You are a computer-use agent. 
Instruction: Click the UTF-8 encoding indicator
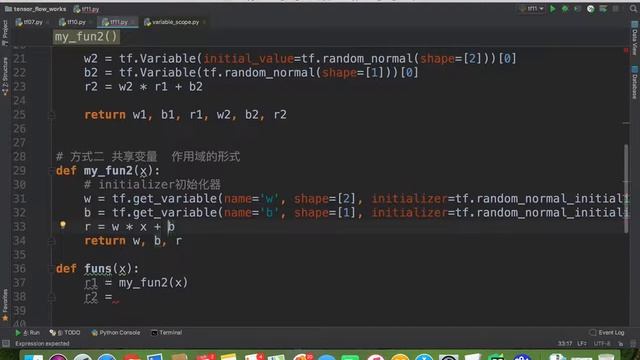pyautogui.click(x=602, y=344)
